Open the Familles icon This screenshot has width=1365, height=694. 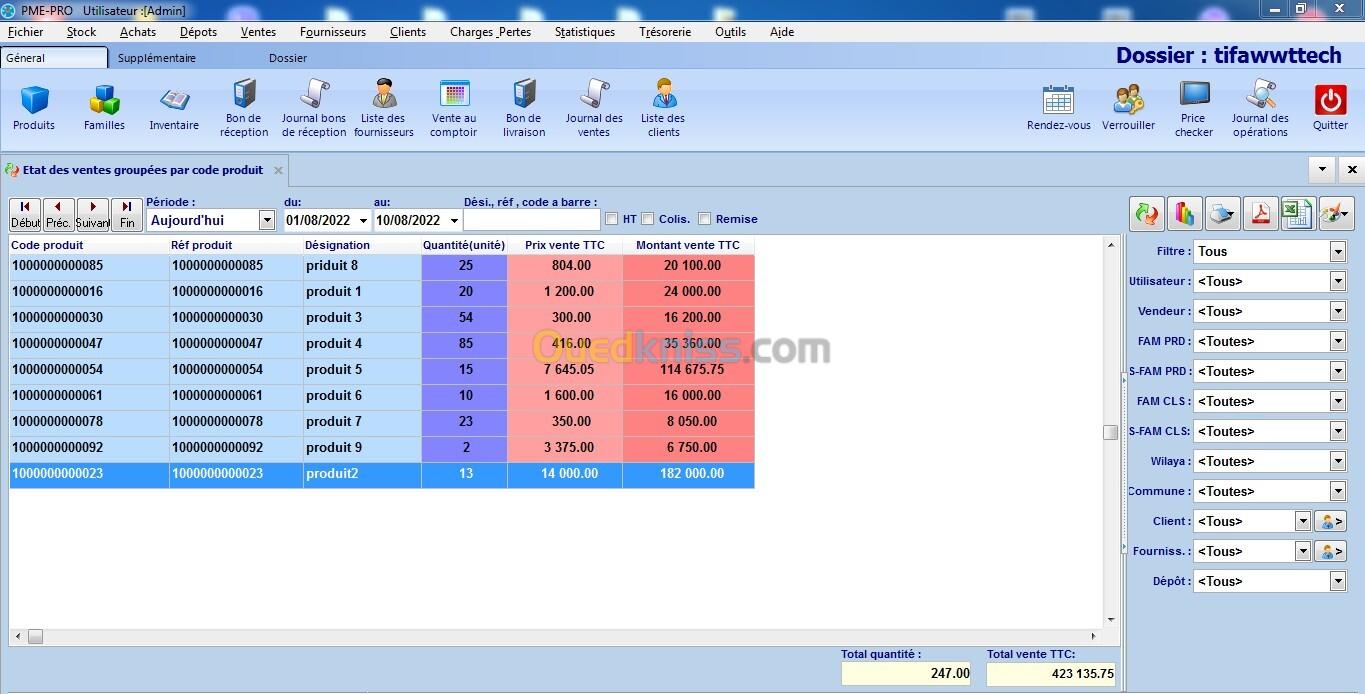(104, 108)
